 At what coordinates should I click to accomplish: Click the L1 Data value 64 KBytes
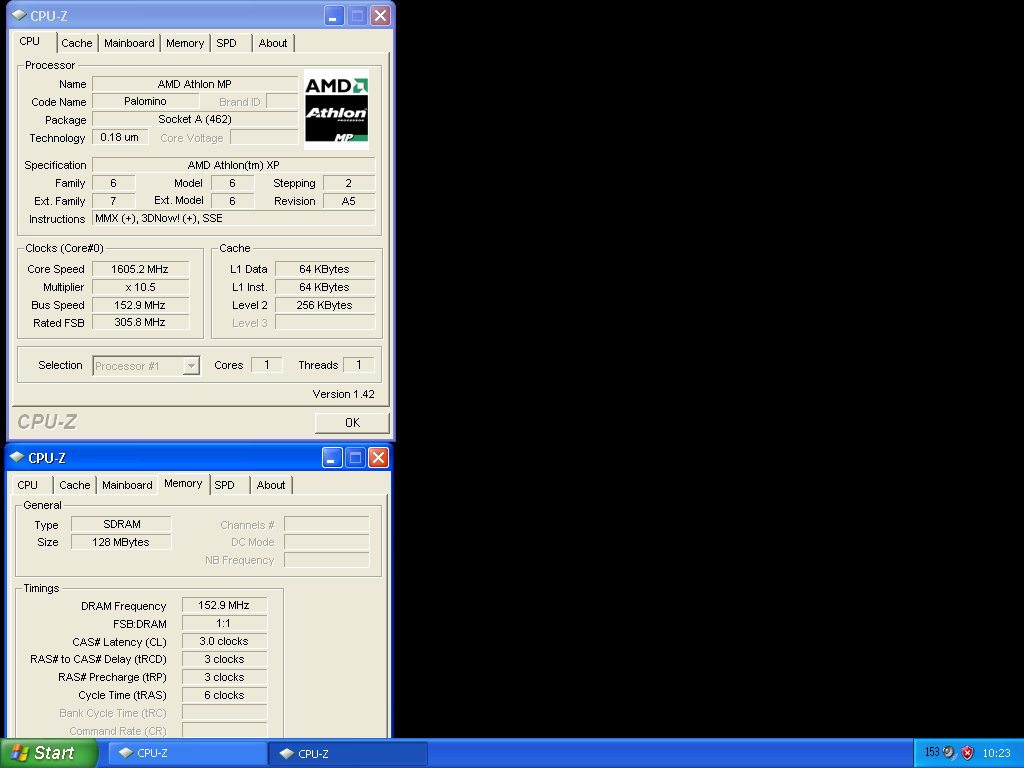pos(325,269)
